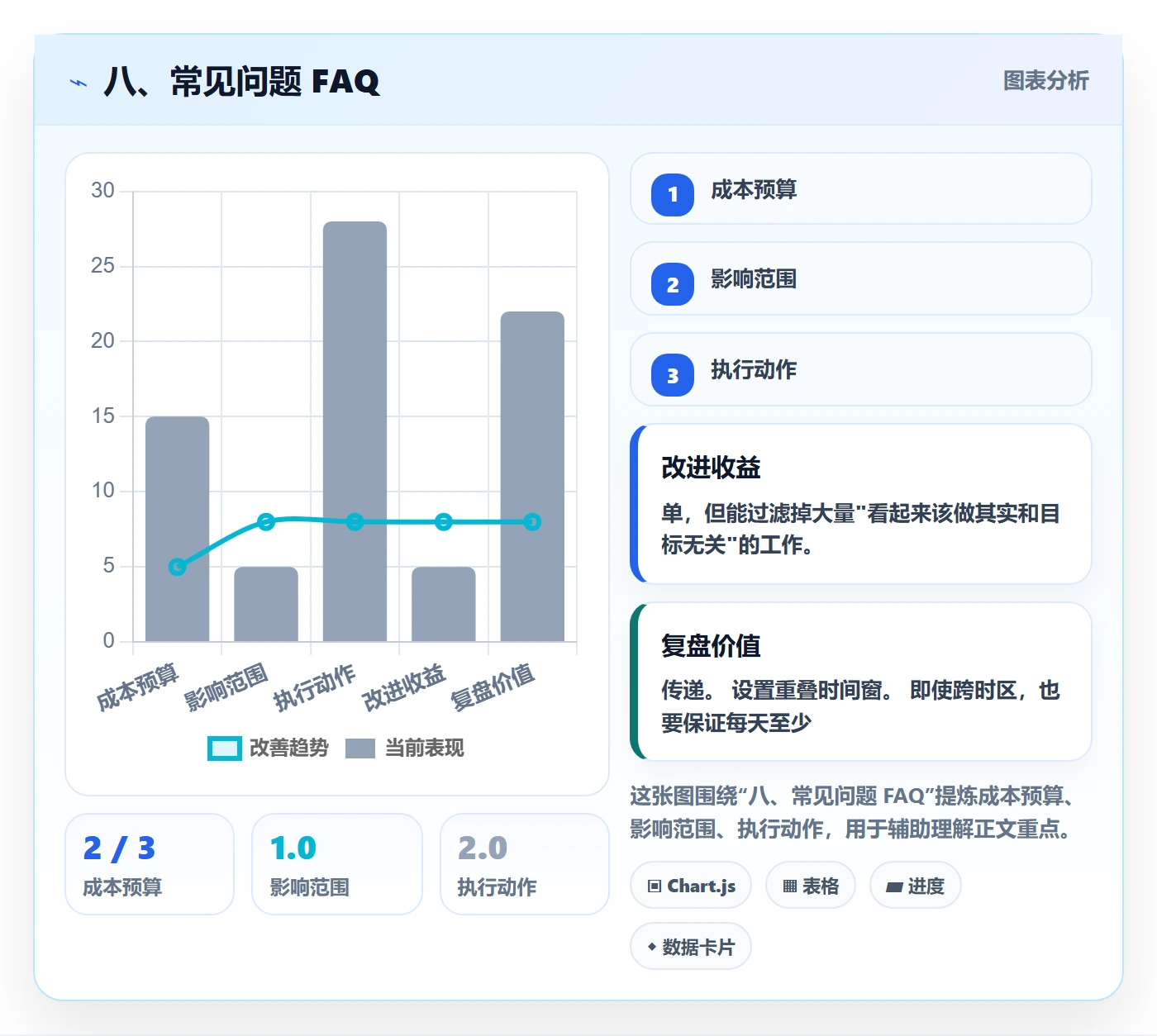Select the 成本预算 list item

click(x=860, y=189)
